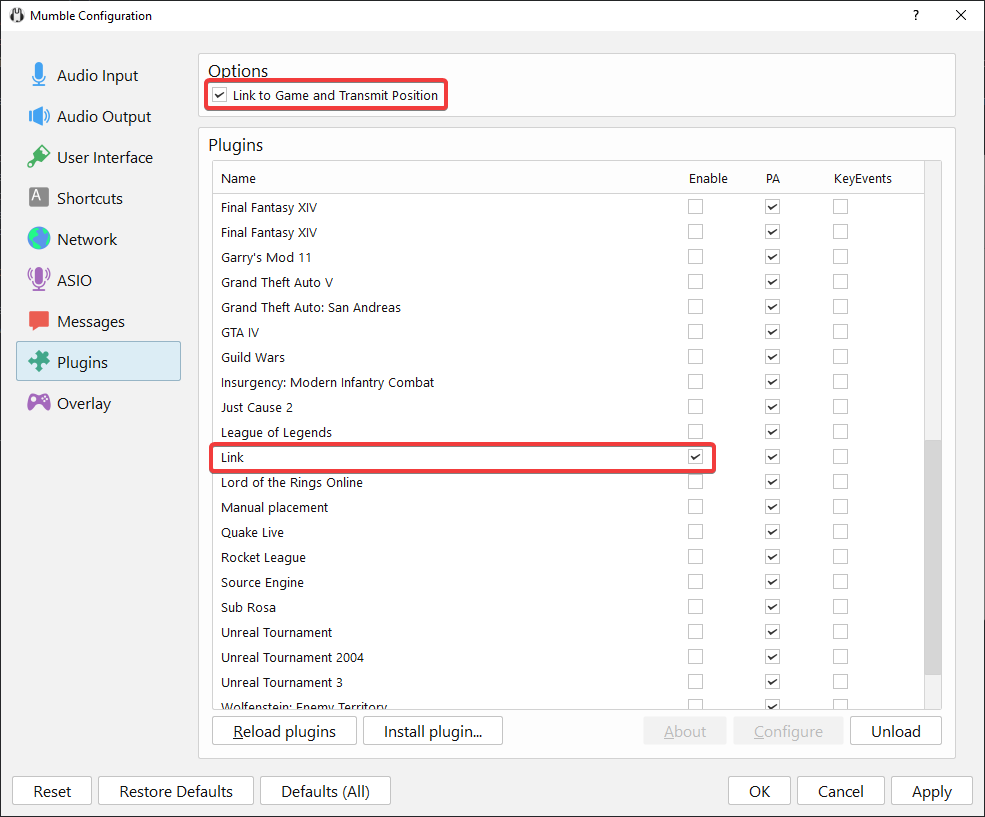The image size is (985, 817).
Task: Click the KeyEvents column header
Action: (x=863, y=178)
